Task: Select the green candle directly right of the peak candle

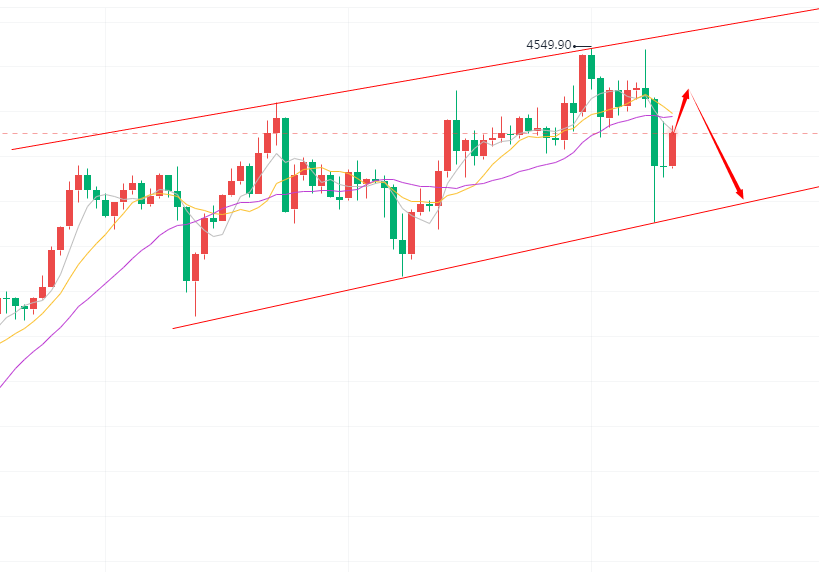Action: click(592, 66)
